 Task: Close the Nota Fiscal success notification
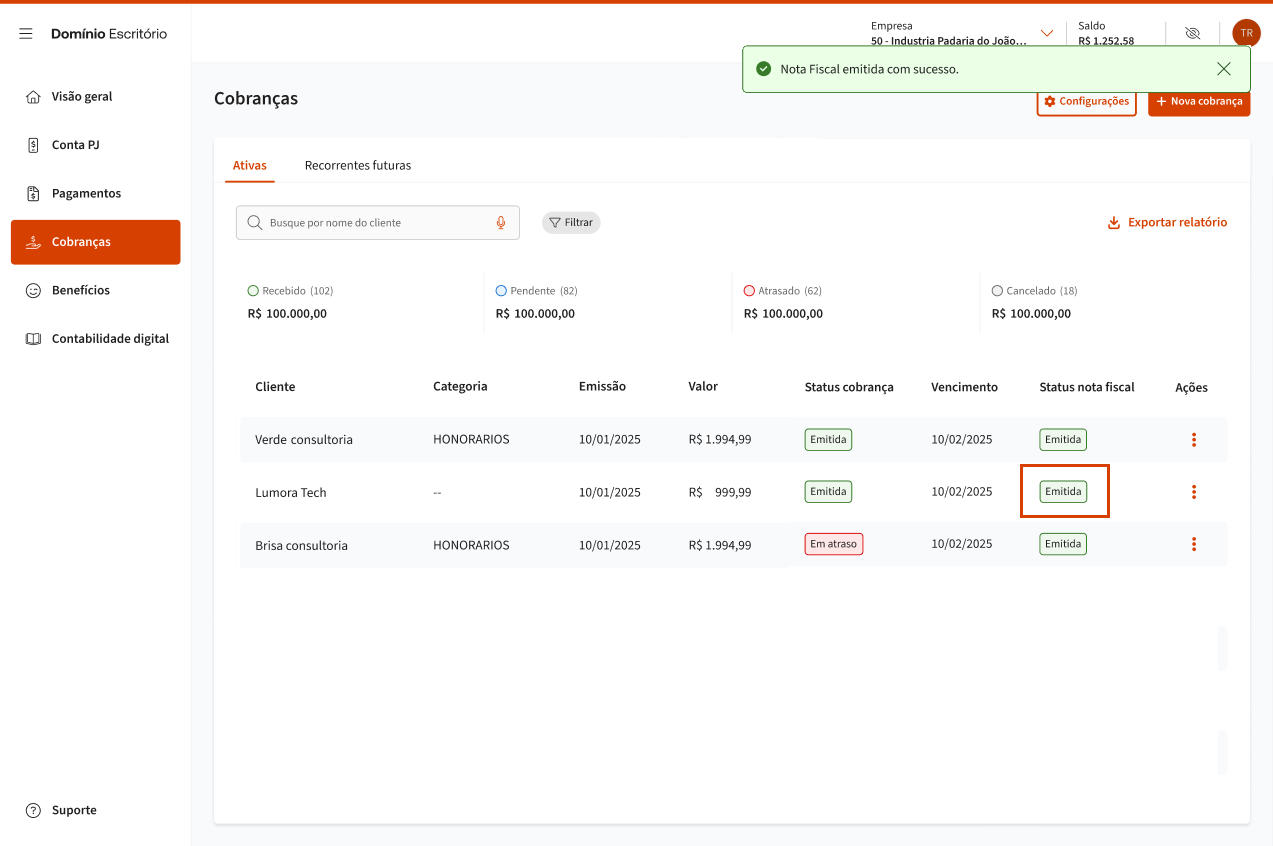[x=1223, y=69]
